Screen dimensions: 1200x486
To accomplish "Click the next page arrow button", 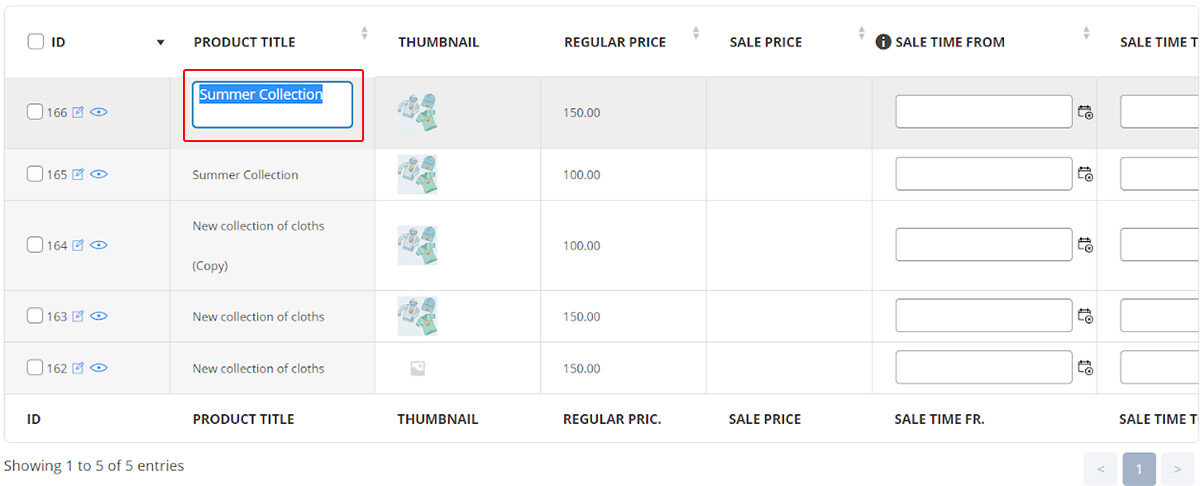I will click(x=1177, y=469).
